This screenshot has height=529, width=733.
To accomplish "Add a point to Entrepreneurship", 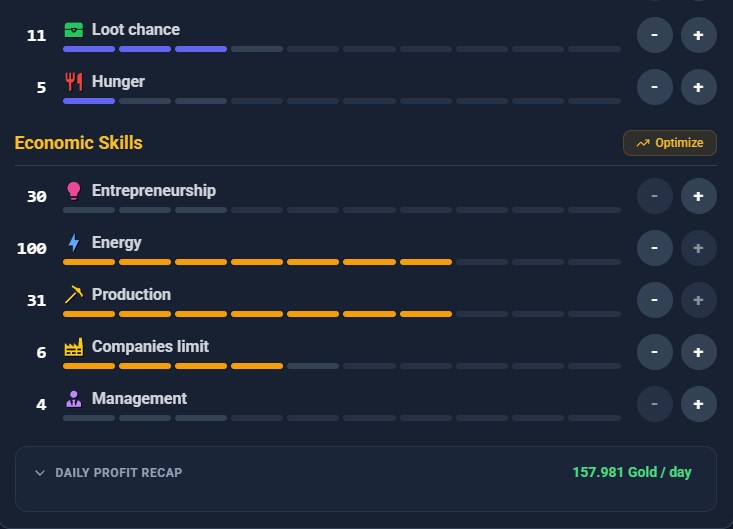I will (x=698, y=196).
